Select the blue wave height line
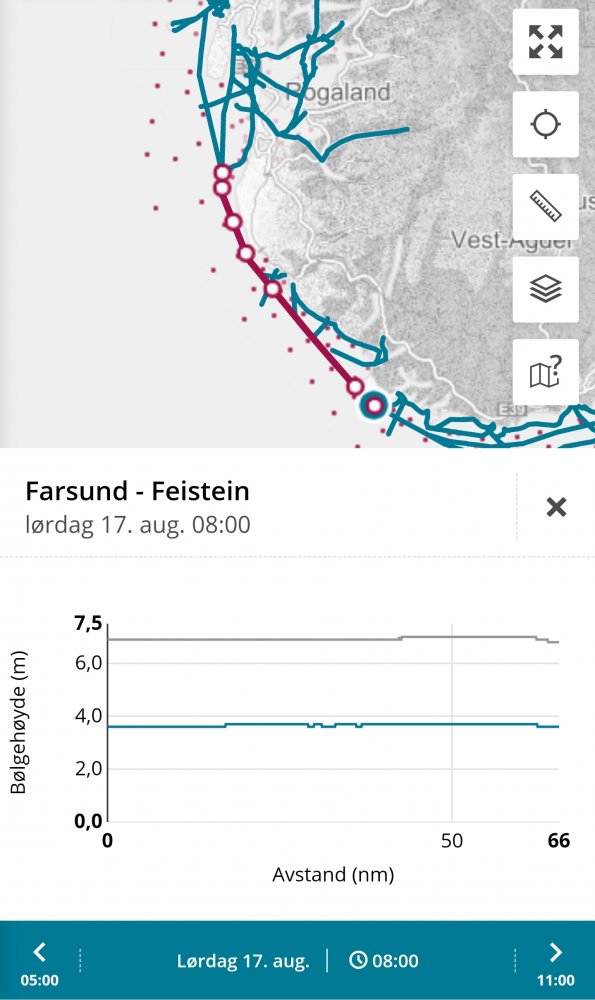The height and width of the screenshot is (1000, 595). tap(333, 725)
